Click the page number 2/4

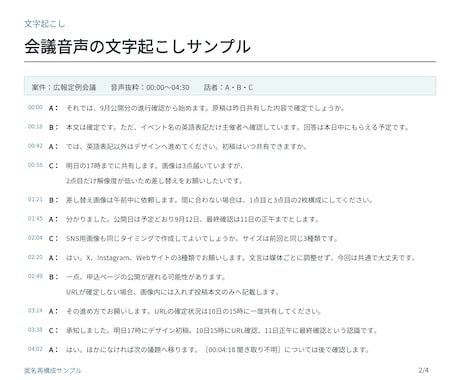click(423, 370)
